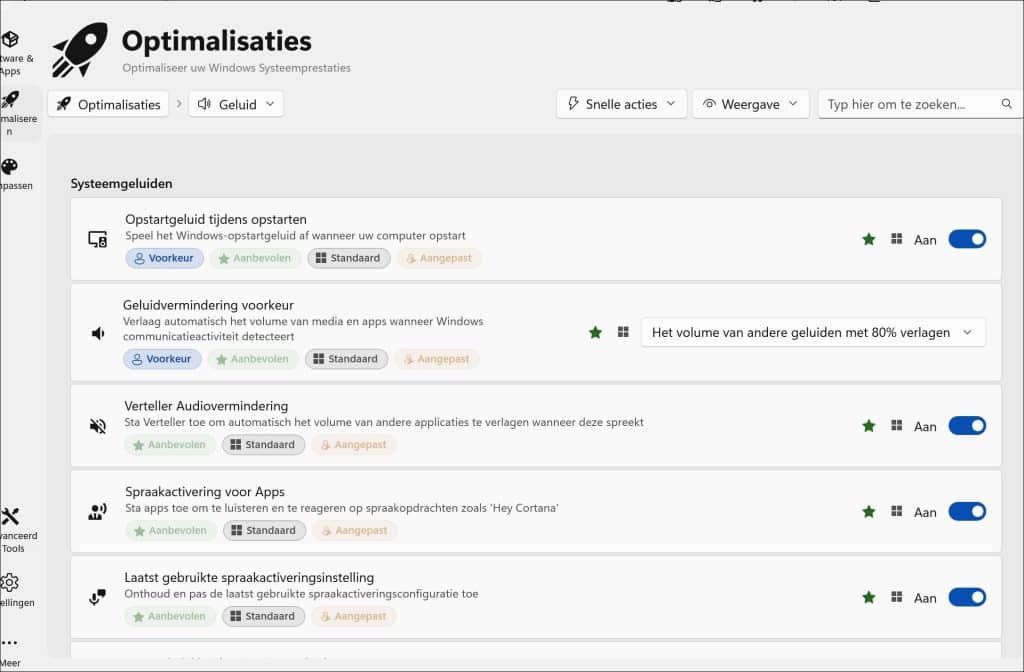Click the startup sound device icon
Image resolution: width=1024 pixels, height=672 pixels.
97,240
